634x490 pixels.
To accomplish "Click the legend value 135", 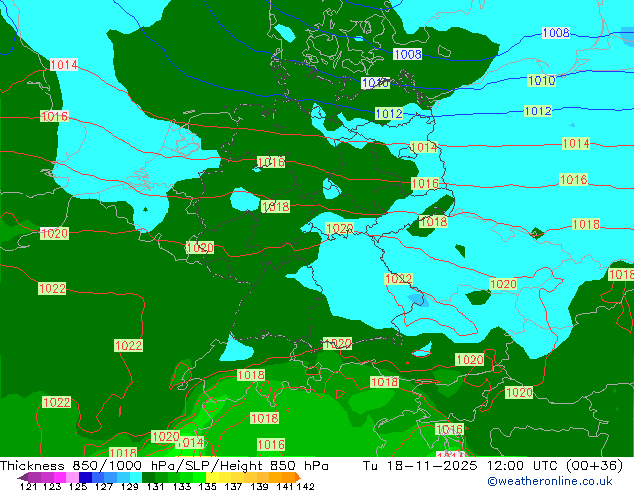I will 207,486.
